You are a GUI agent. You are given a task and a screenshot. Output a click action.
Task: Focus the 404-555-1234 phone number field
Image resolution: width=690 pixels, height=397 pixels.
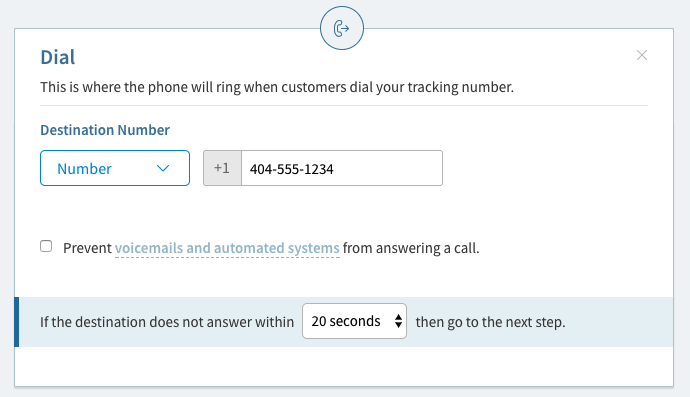(342, 168)
